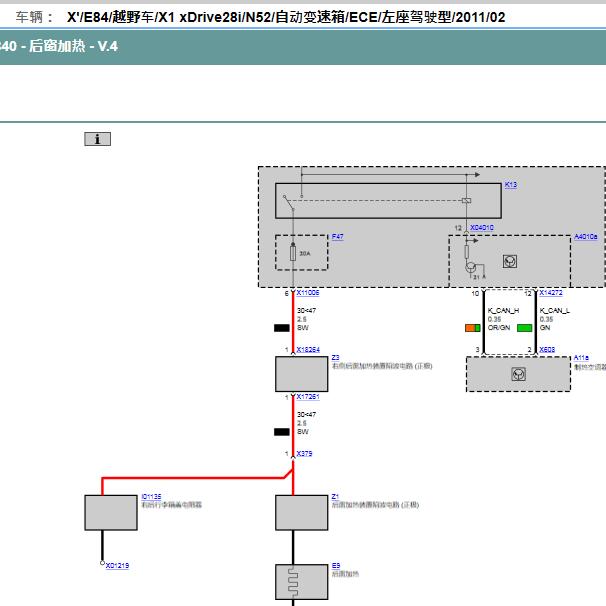Click the 30<47 label below X11006
606x606 pixels.
click(306, 310)
